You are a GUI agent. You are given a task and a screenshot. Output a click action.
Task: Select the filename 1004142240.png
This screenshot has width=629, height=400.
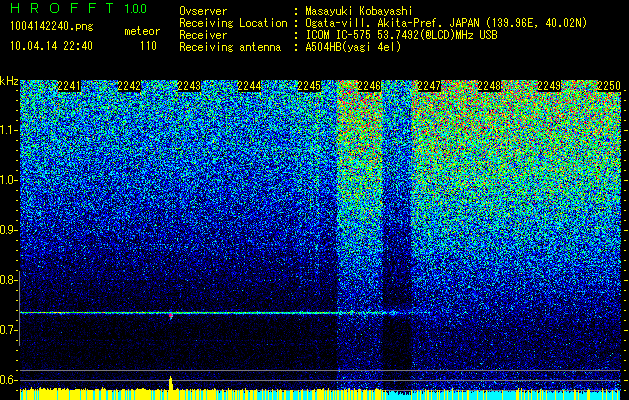(x=52, y=27)
